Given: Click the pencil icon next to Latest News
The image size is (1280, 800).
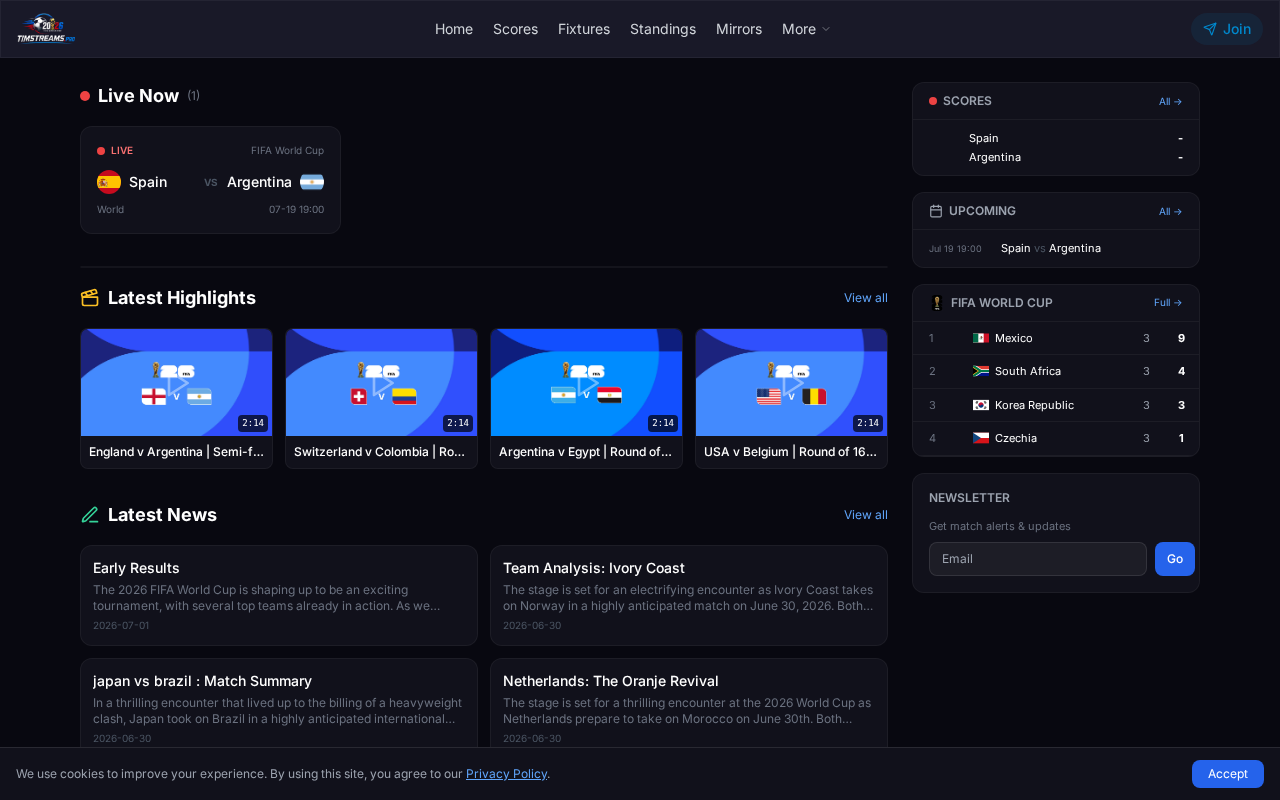Looking at the screenshot, I should pyautogui.click(x=90, y=515).
